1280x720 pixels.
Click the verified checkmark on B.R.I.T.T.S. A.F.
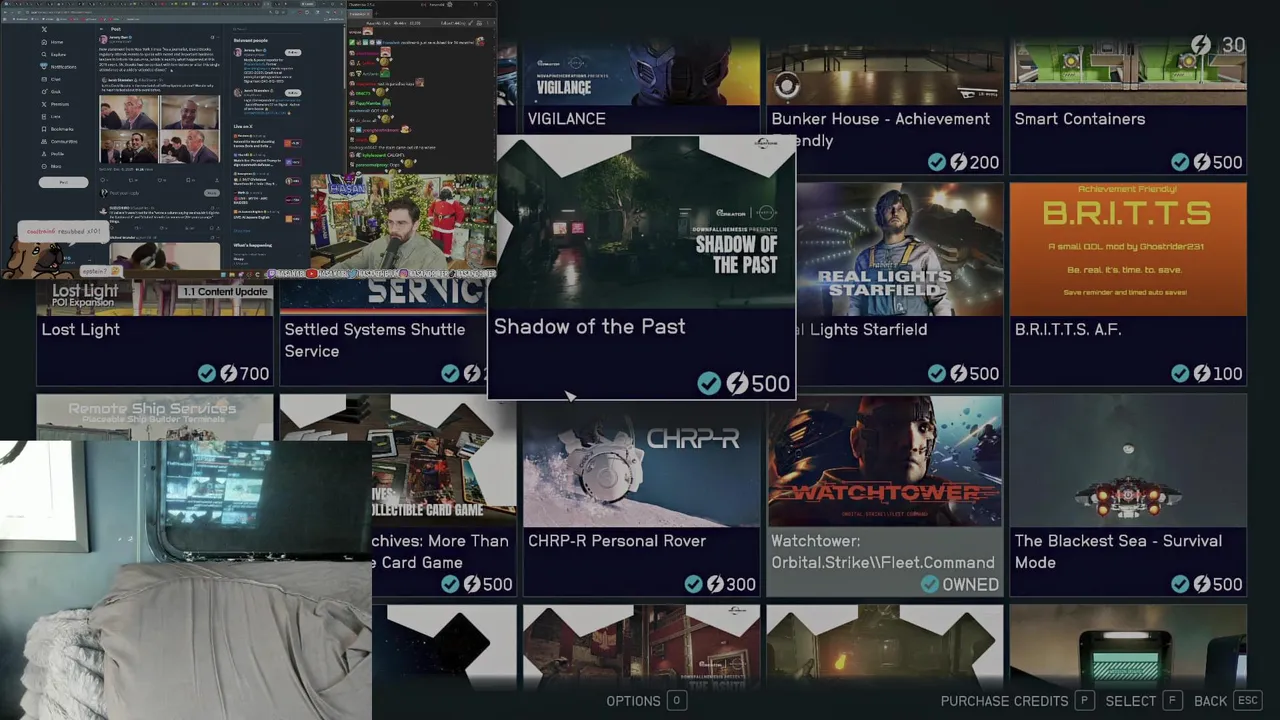tap(1180, 373)
